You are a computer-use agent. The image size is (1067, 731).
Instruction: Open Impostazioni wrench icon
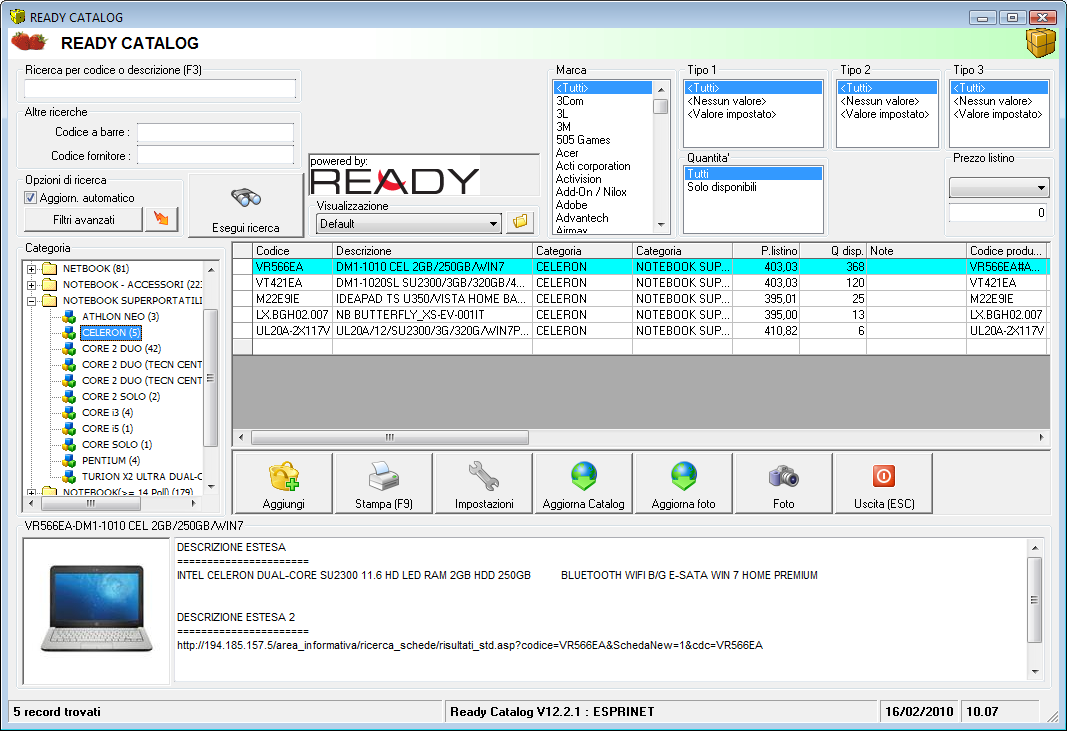[x=484, y=476]
